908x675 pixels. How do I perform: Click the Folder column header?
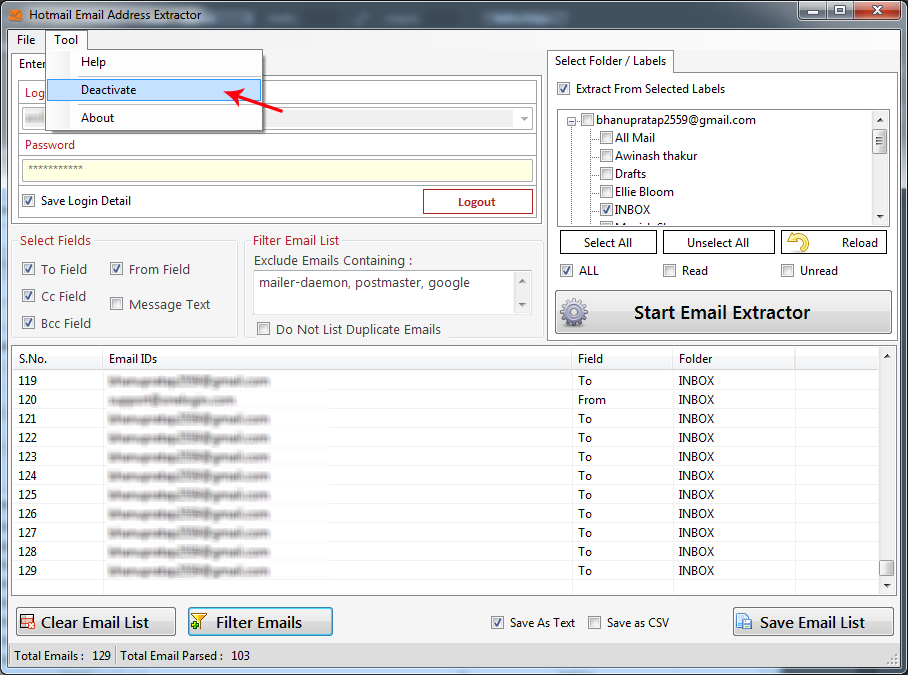pos(734,359)
